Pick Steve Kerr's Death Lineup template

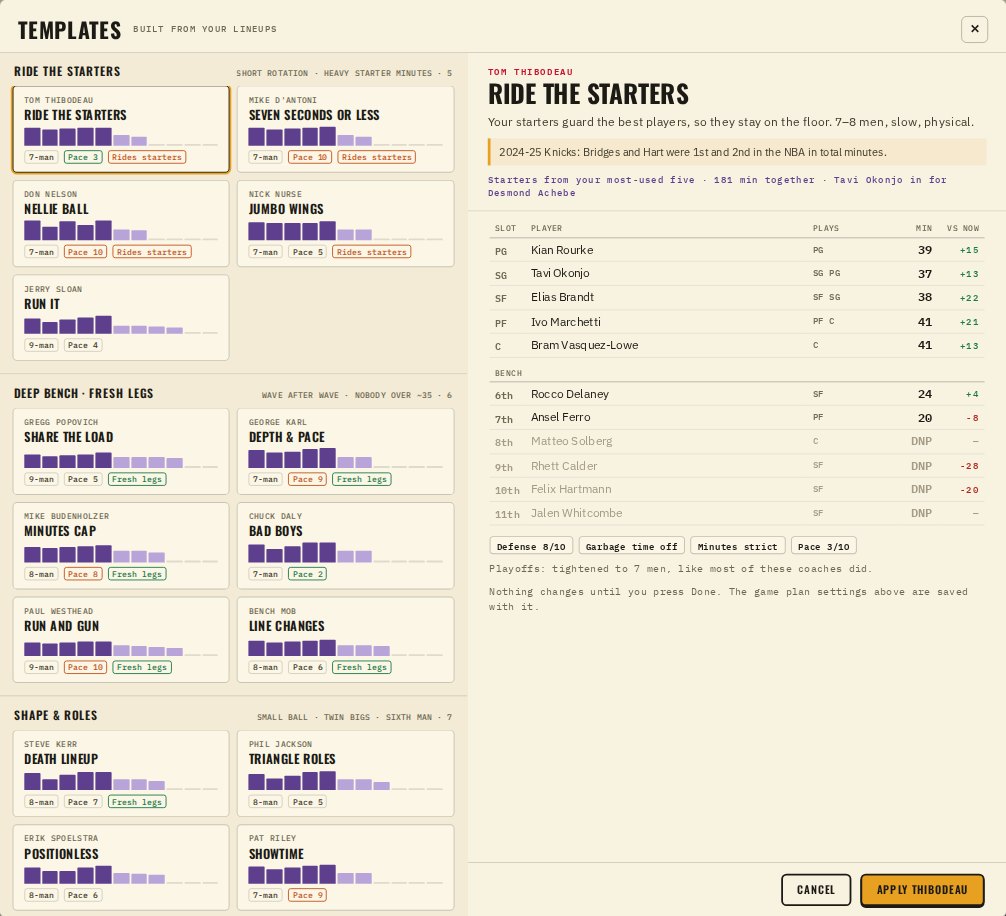[121, 774]
